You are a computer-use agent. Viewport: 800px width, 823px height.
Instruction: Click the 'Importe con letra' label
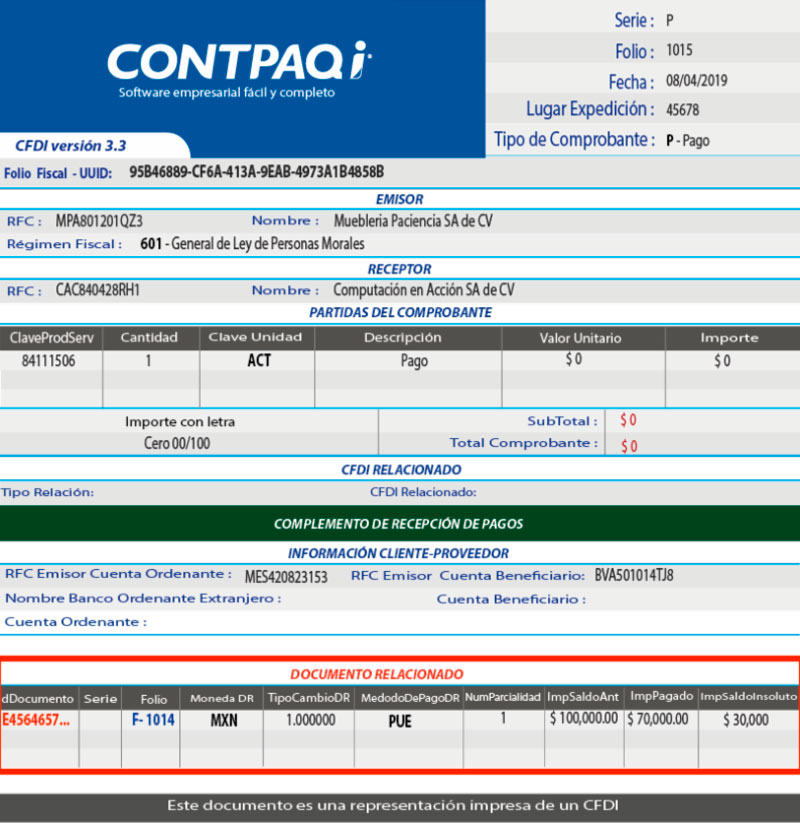(x=180, y=422)
